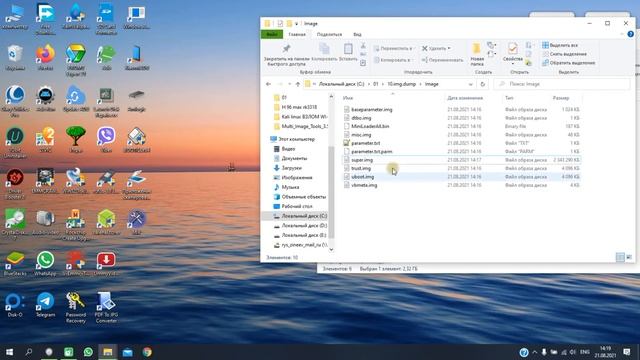Image resolution: width=640 pixels, height=360 pixels.
Task: Click the taskbar search magnifier
Action: [29, 352]
